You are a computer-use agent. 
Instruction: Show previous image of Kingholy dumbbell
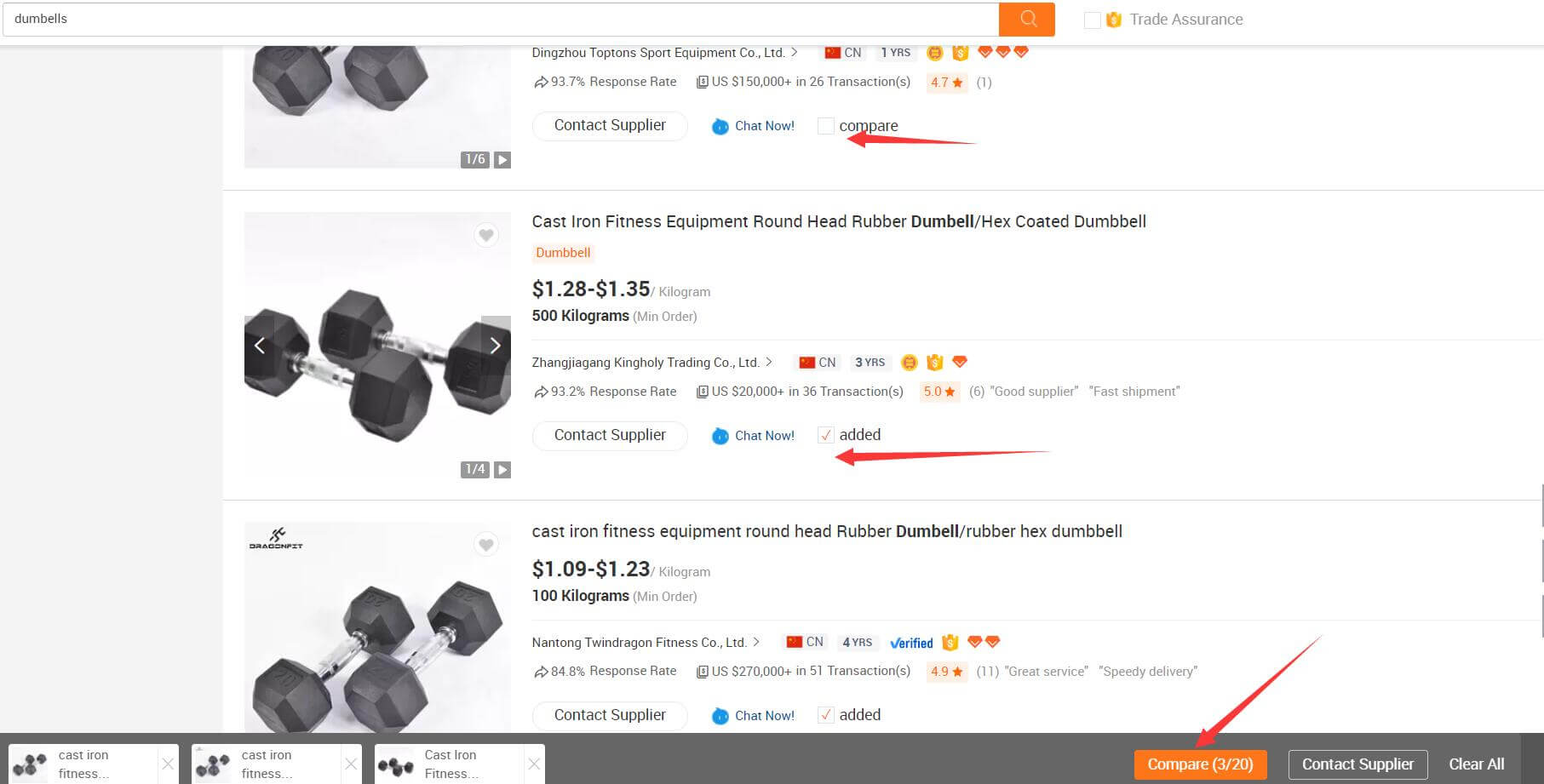click(x=260, y=345)
